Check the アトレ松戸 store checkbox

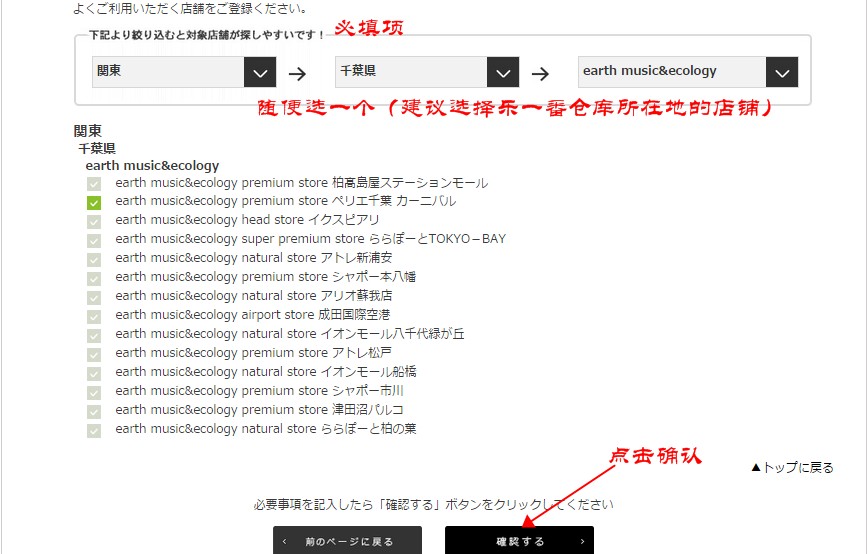94,354
